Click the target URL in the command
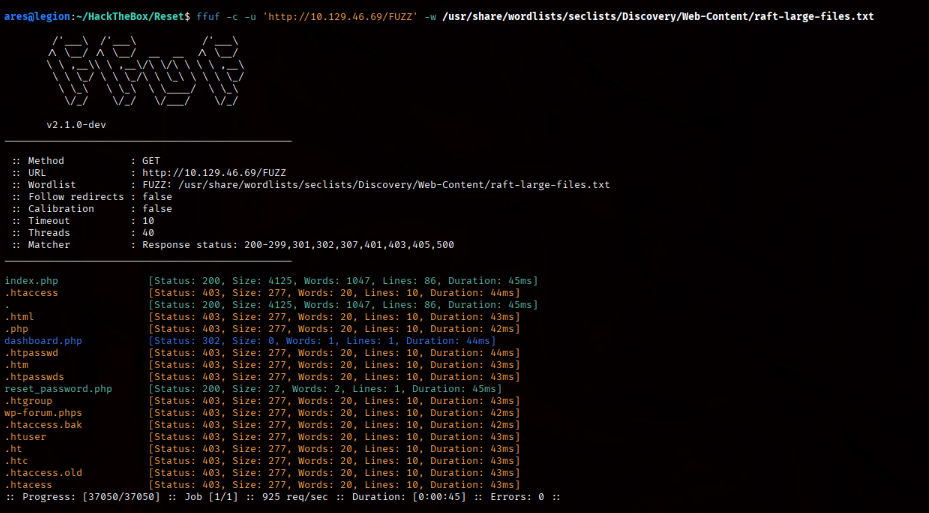This screenshot has width=929, height=513. (x=341, y=17)
